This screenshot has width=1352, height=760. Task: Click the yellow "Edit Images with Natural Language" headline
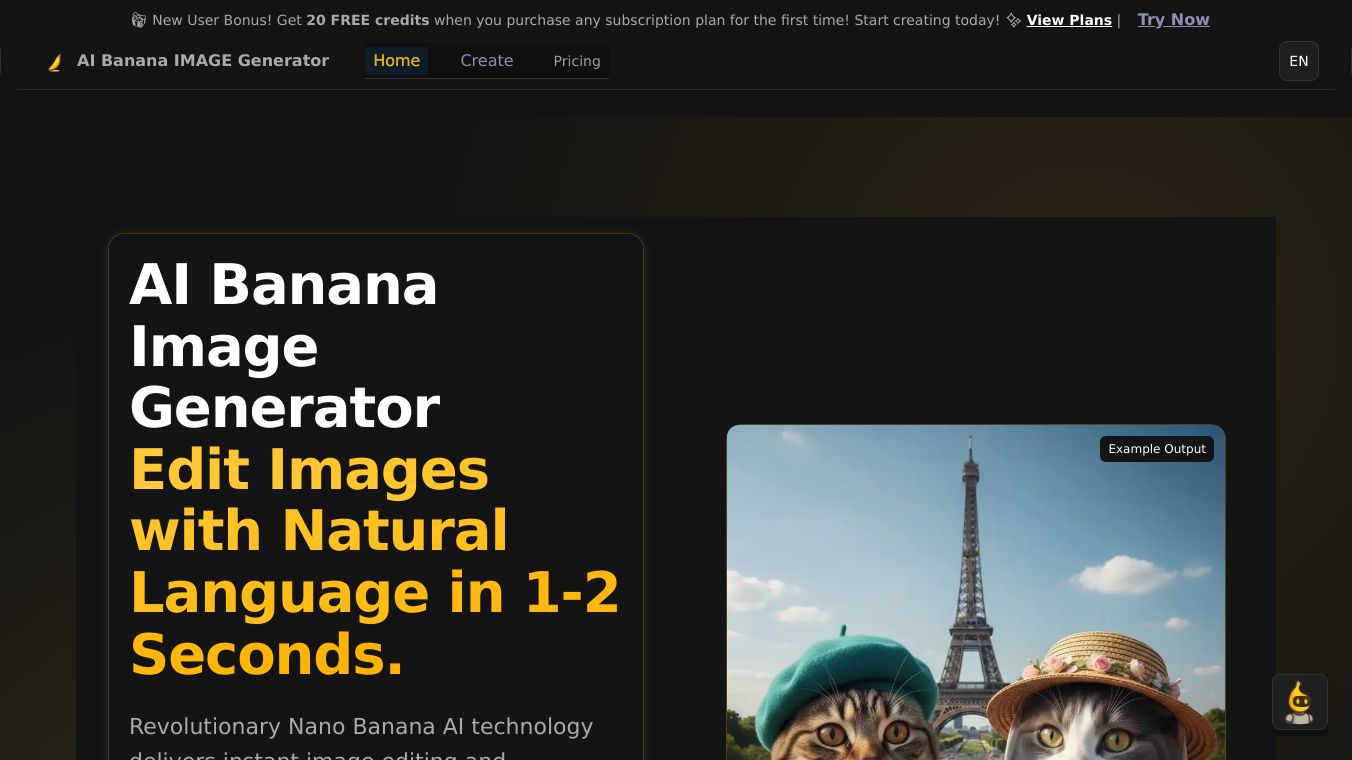click(x=375, y=561)
